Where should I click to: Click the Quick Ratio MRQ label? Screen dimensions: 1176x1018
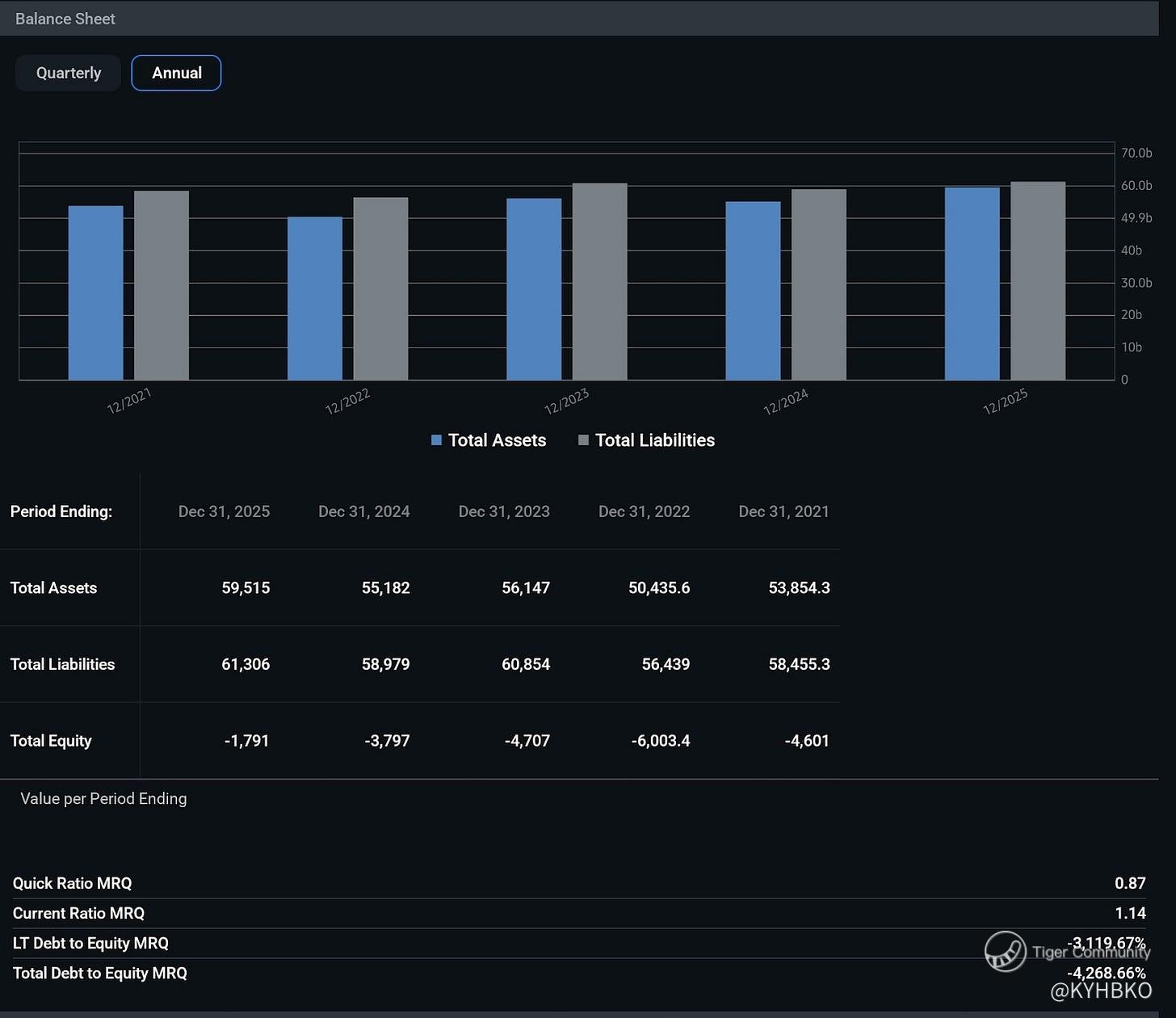[x=72, y=883]
